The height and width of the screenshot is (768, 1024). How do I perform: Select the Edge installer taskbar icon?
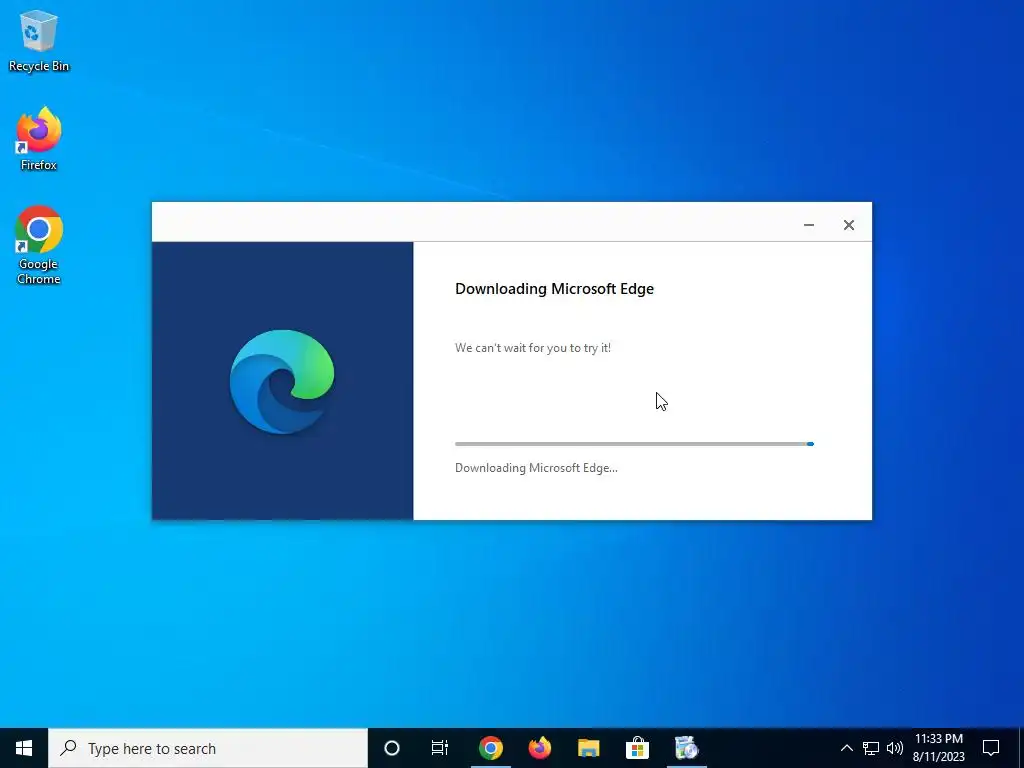pos(686,748)
